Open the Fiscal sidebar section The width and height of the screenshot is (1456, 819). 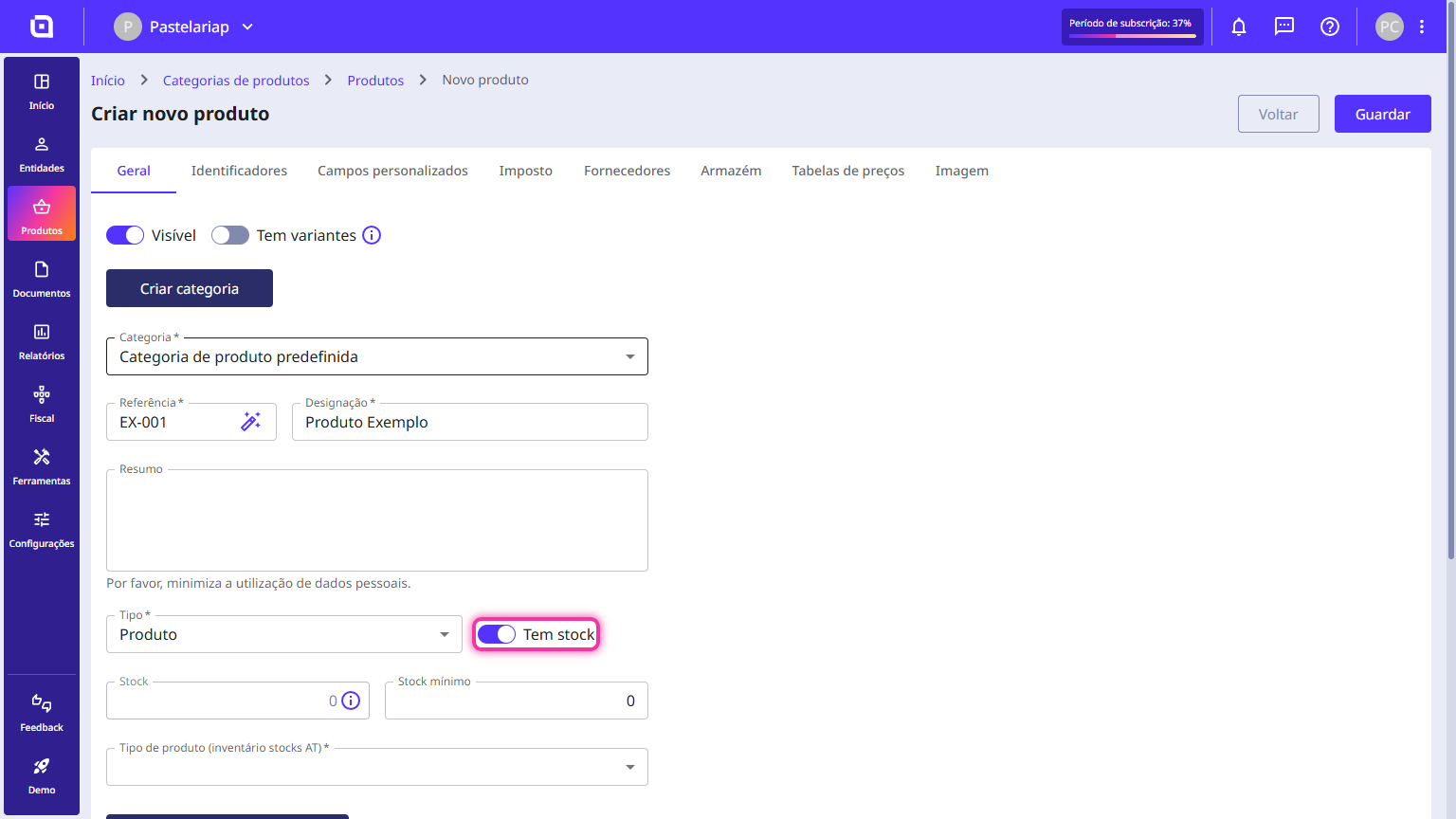coord(42,404)
